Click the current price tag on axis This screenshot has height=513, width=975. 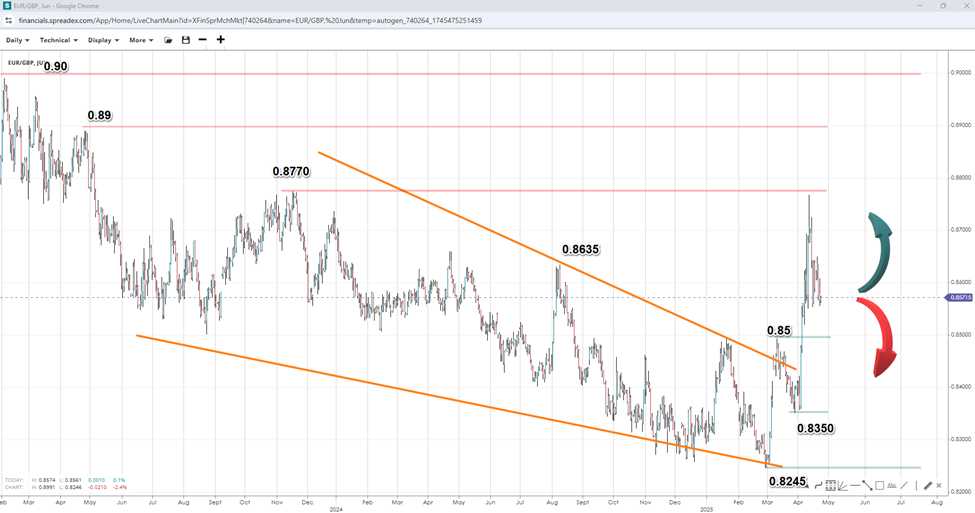pyautogui.click(x=957, y=298)
